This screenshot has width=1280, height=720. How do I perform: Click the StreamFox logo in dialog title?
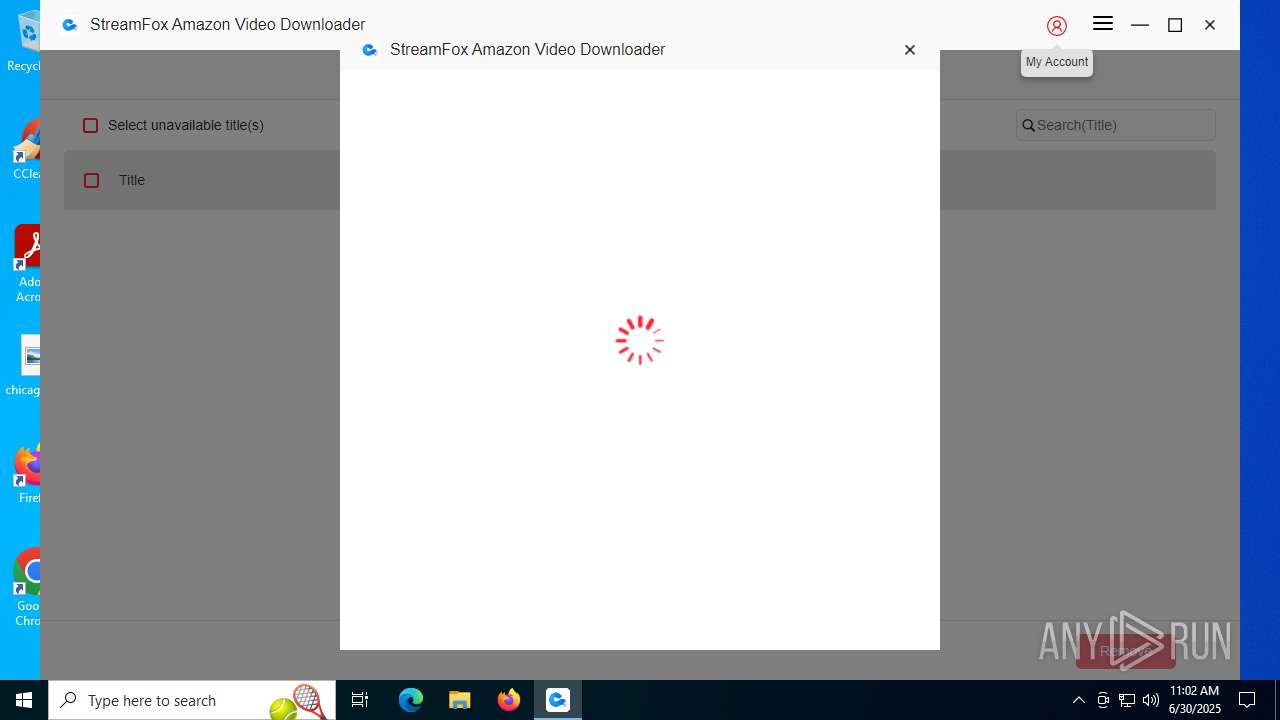pos(370,50)
